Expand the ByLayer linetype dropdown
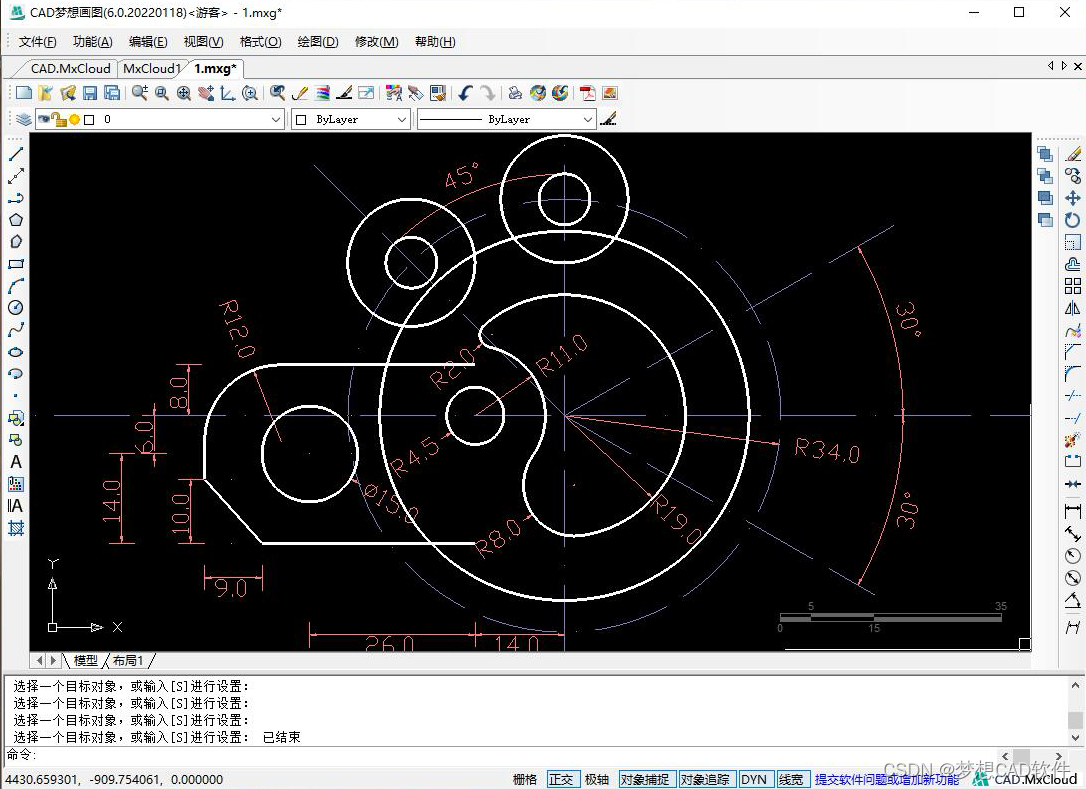The width and height of the screenshot is (1086, 789). coord(587,119)
